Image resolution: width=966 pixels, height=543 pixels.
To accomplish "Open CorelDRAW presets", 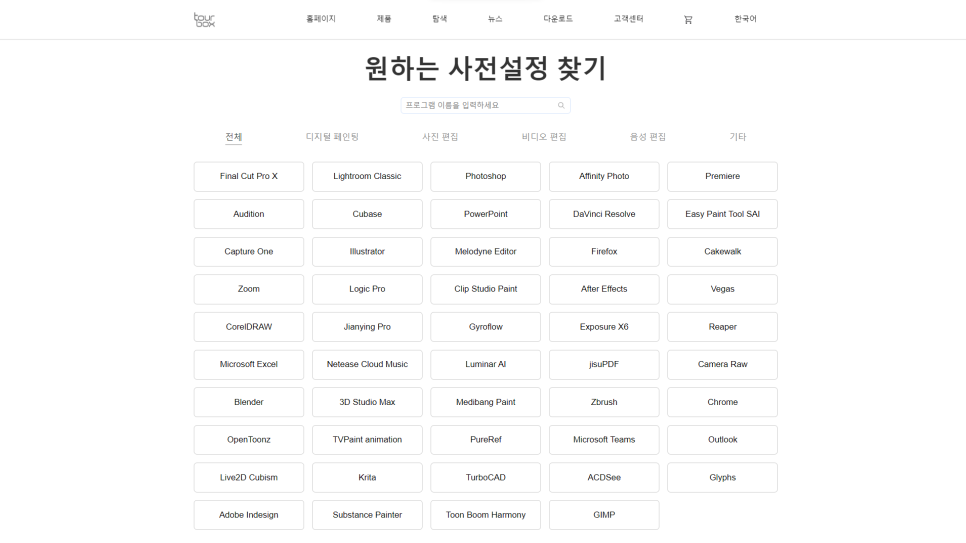I will (249, 327).
